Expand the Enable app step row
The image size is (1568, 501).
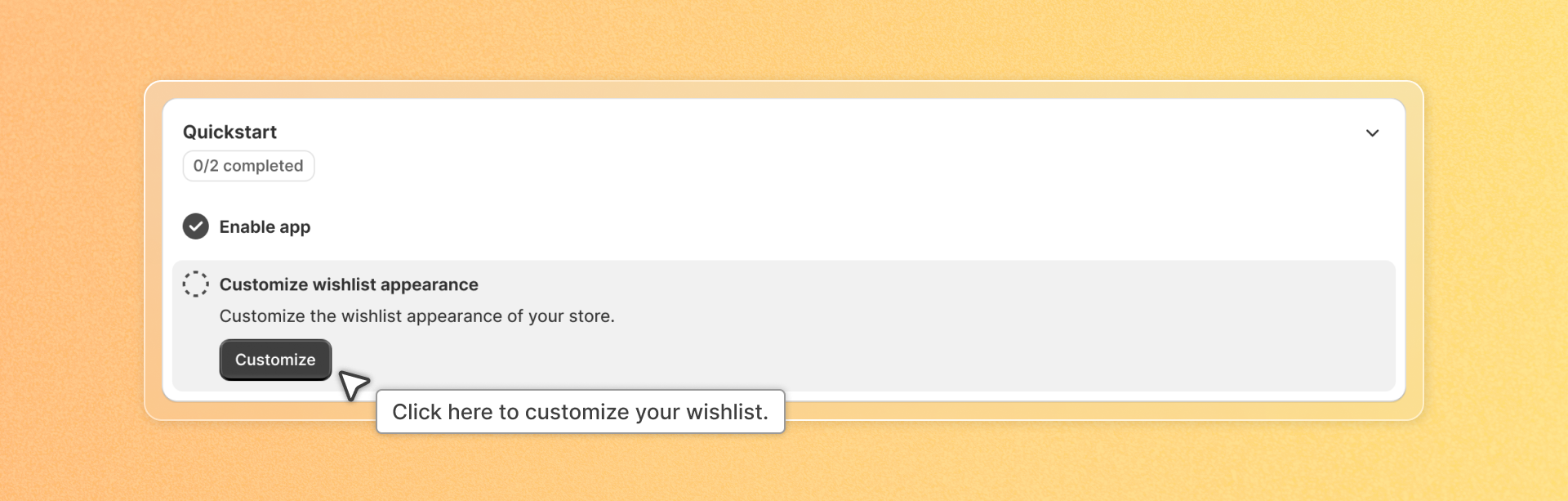tap(784, 226)
